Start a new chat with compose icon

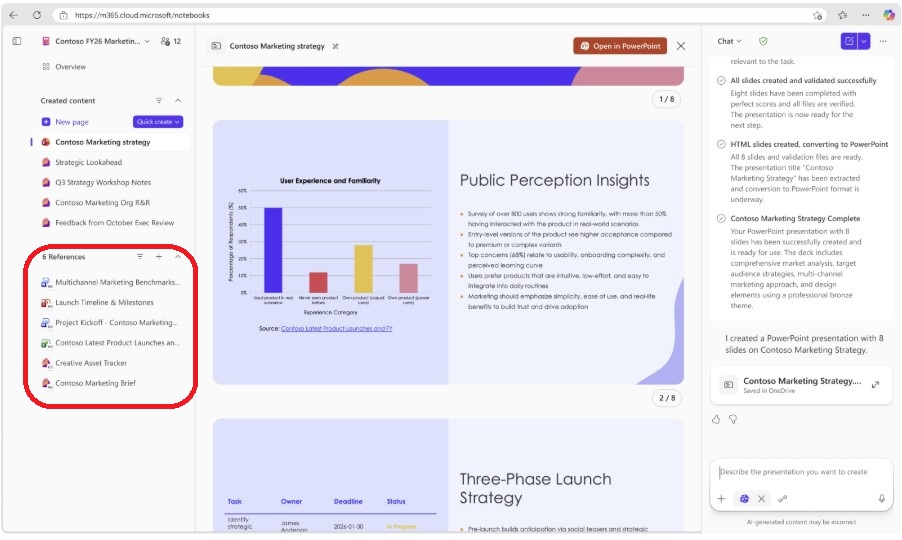(849, 41)
